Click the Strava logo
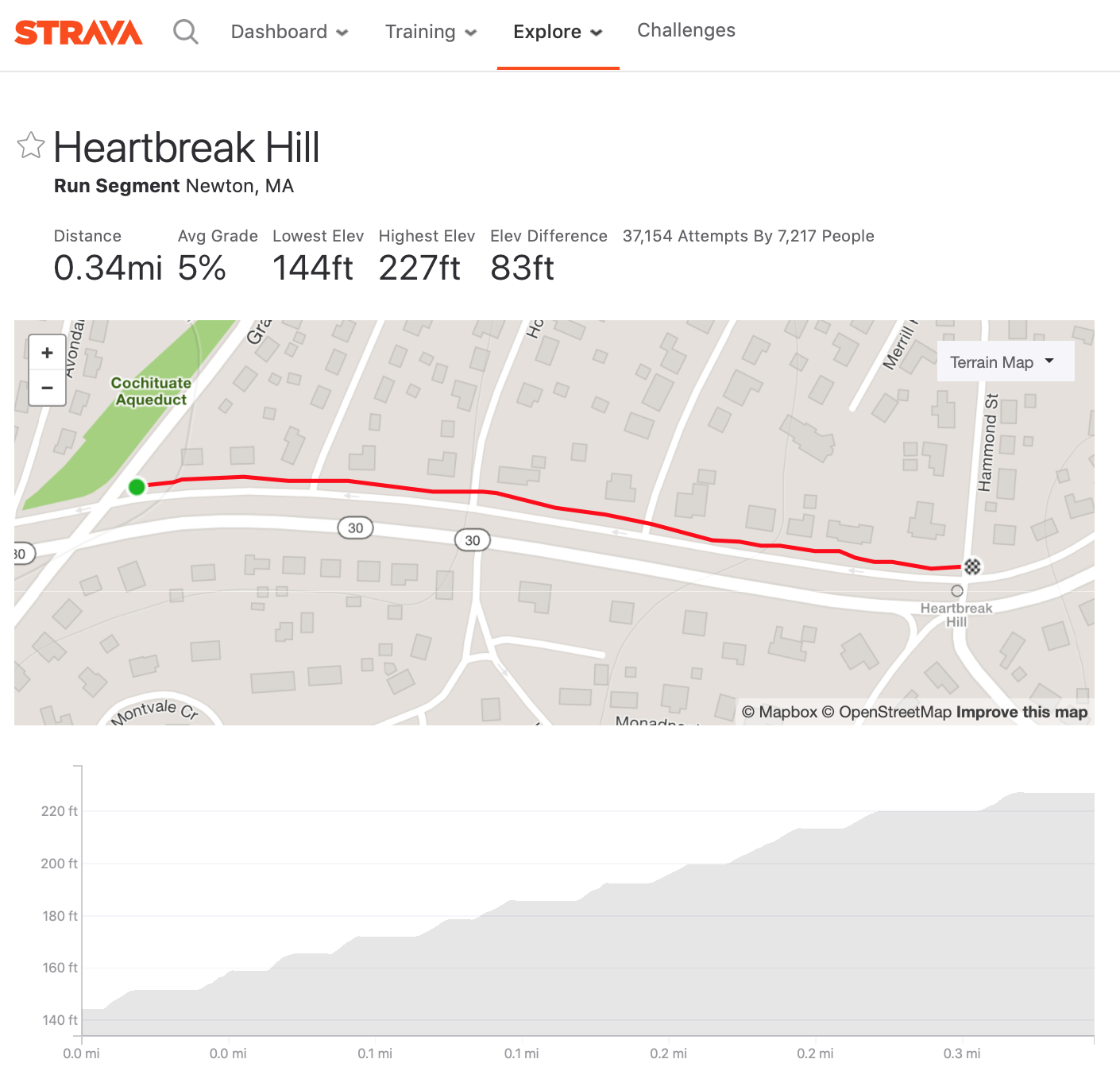 79,33
